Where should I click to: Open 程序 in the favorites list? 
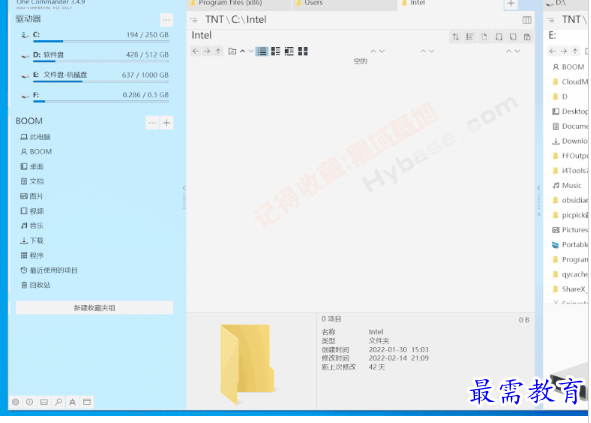tap(32, 256)
